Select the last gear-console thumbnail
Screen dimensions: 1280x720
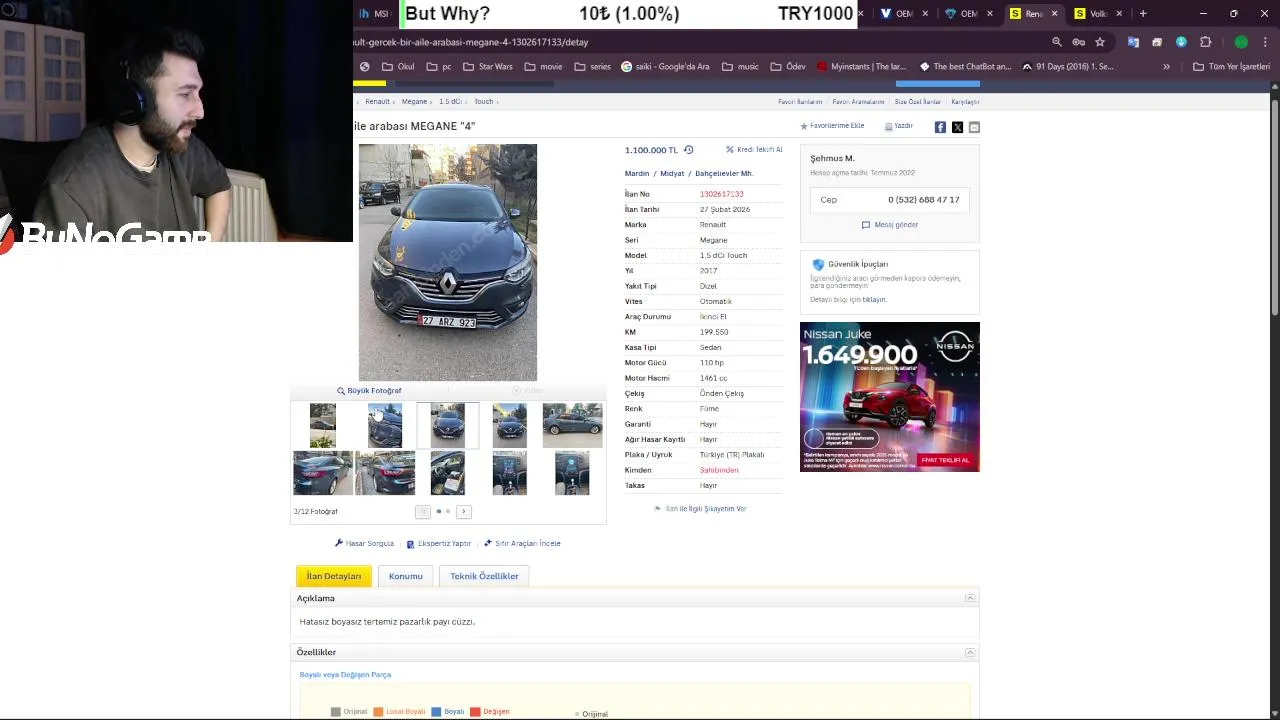[x=573, y=474]
